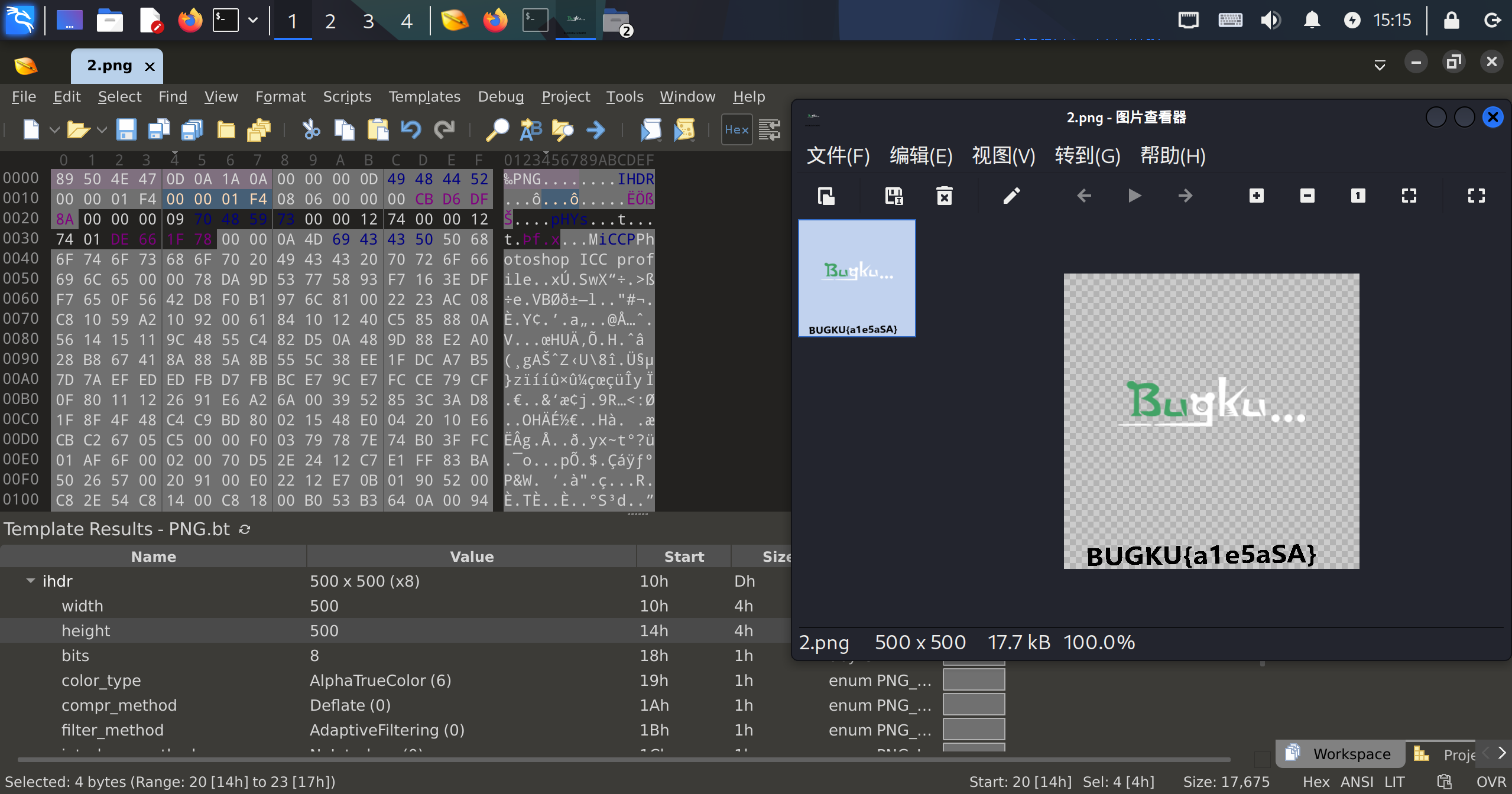The width and height of the screenshot is (1512, 794).
Task: Click the Undo arrow icon
Action: (x=411, y=129)
